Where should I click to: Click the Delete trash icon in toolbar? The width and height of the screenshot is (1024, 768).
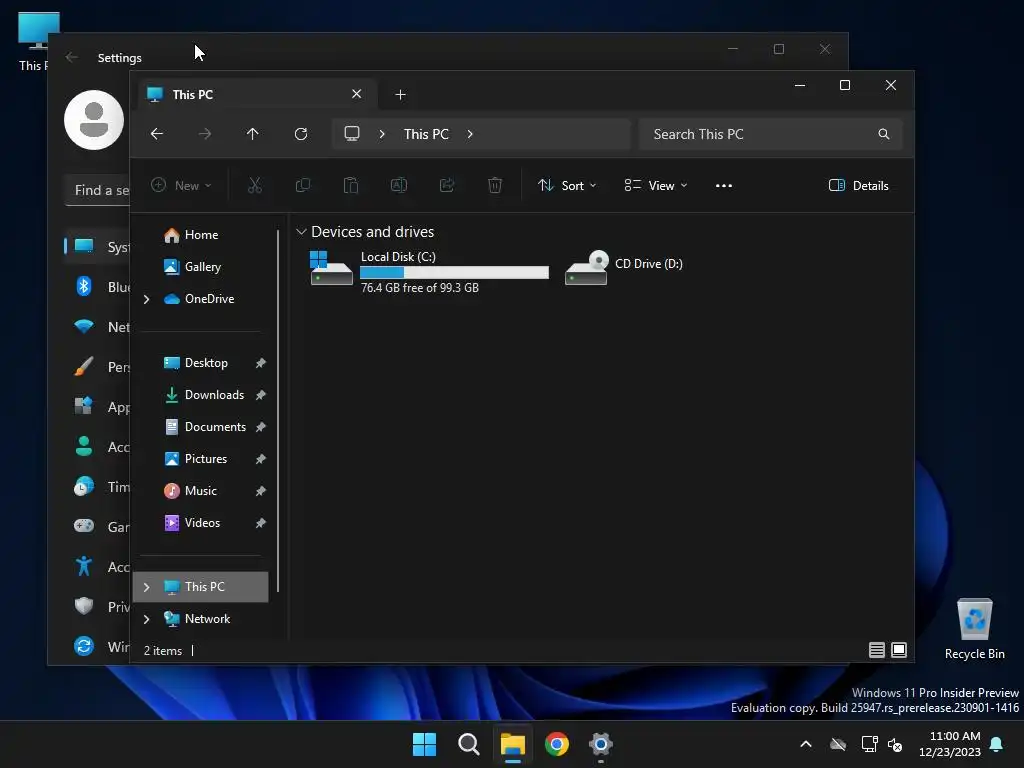point(495,185)
